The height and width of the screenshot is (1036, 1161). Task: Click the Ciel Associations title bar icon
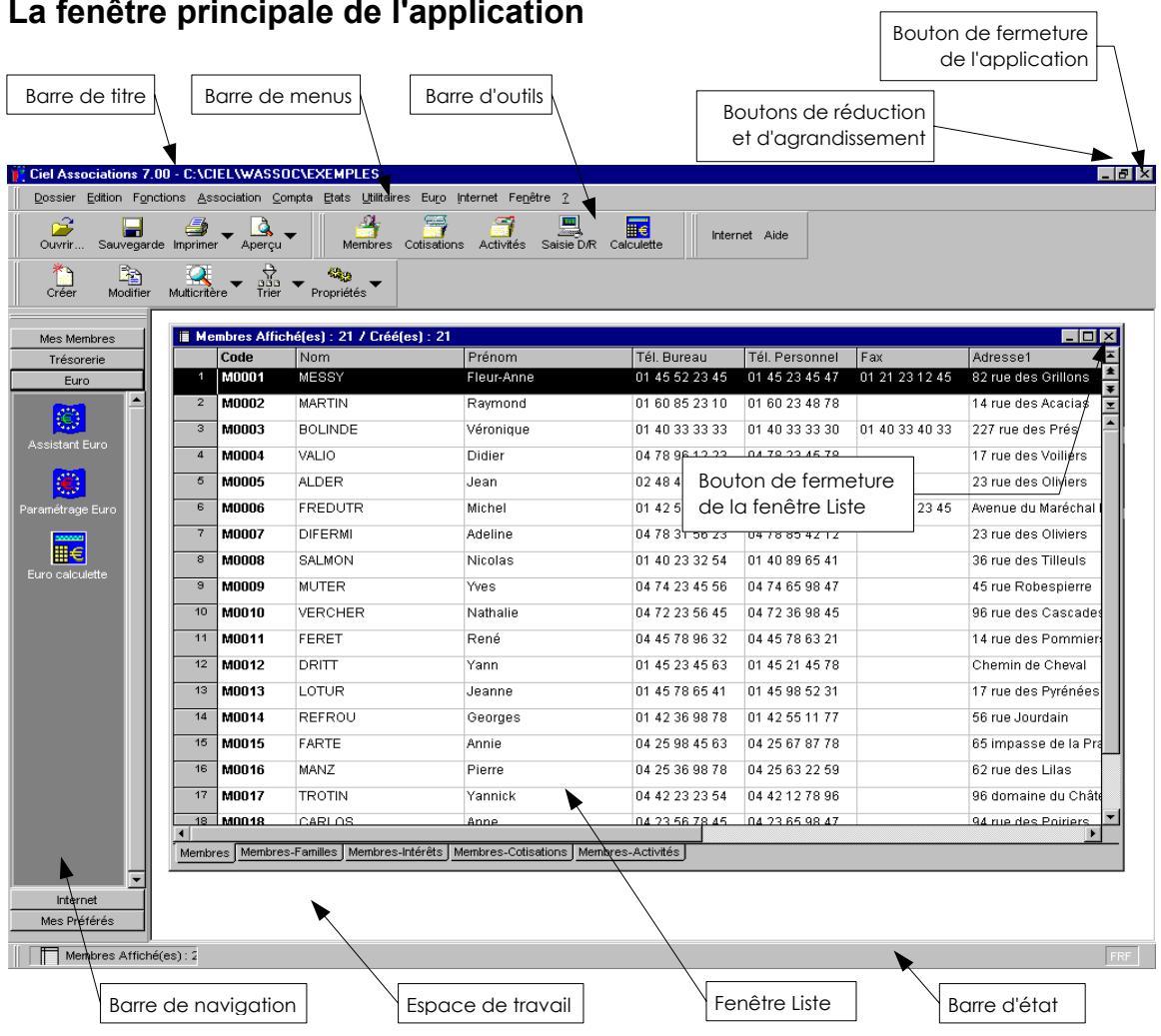18,174
